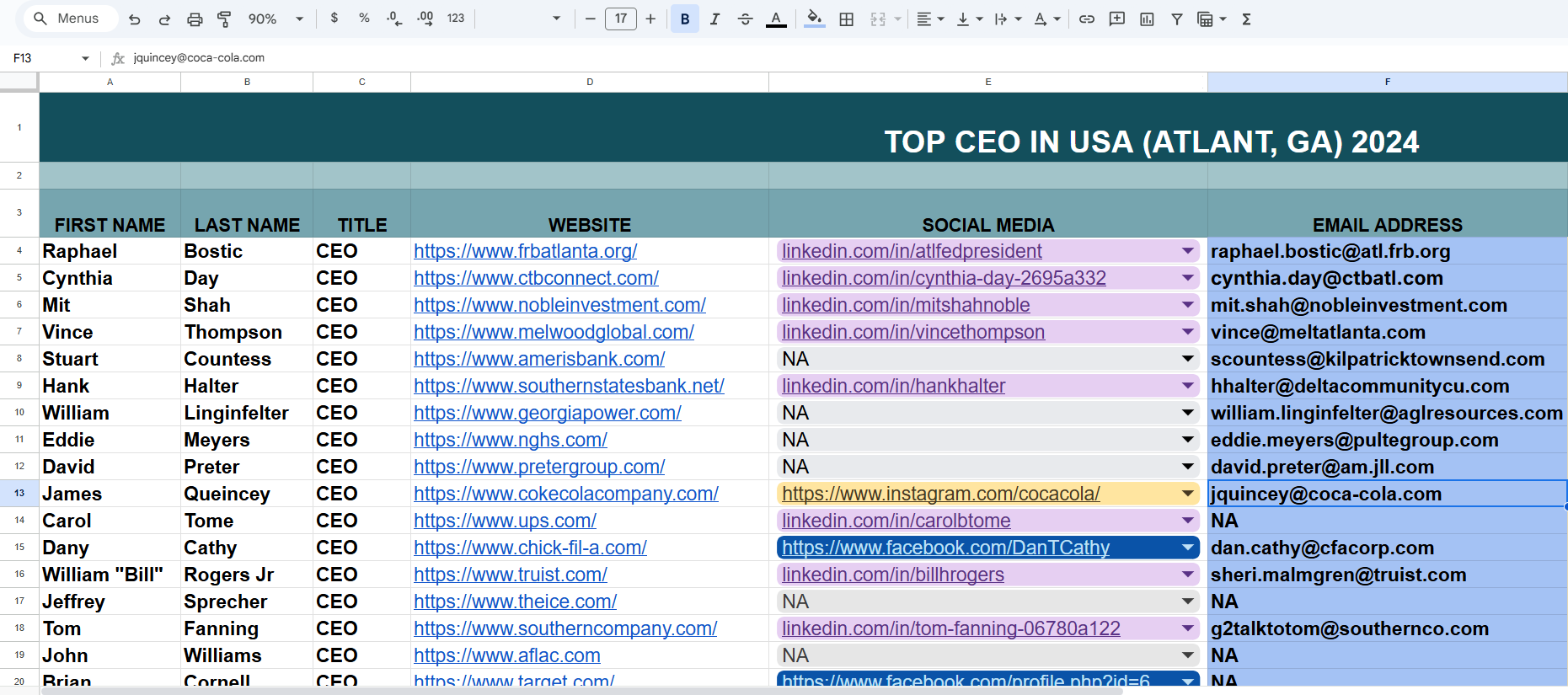Open the Fill color picker

click(814, 19)
